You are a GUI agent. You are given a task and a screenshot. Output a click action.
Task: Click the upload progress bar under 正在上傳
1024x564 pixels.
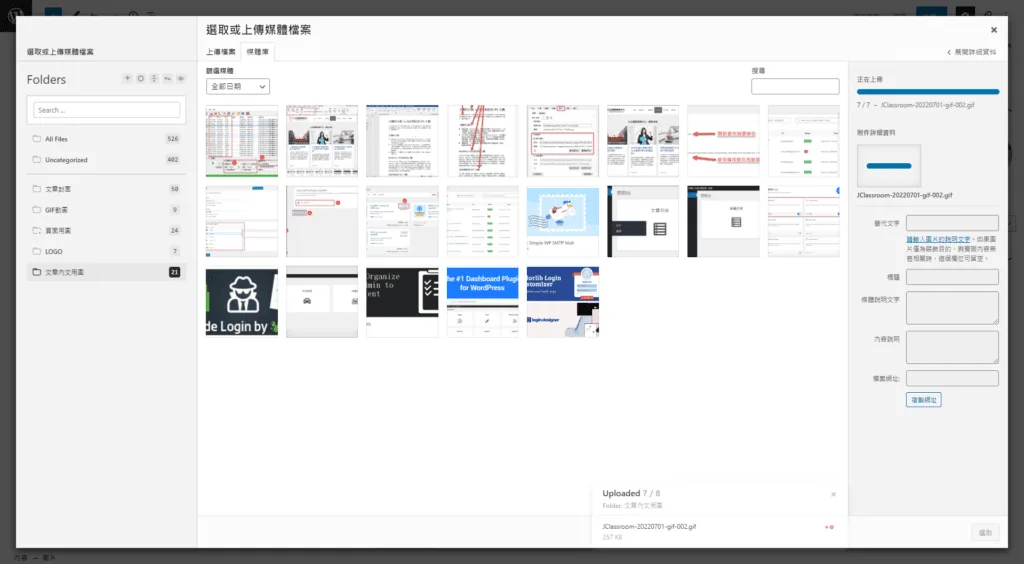point(928,92)
